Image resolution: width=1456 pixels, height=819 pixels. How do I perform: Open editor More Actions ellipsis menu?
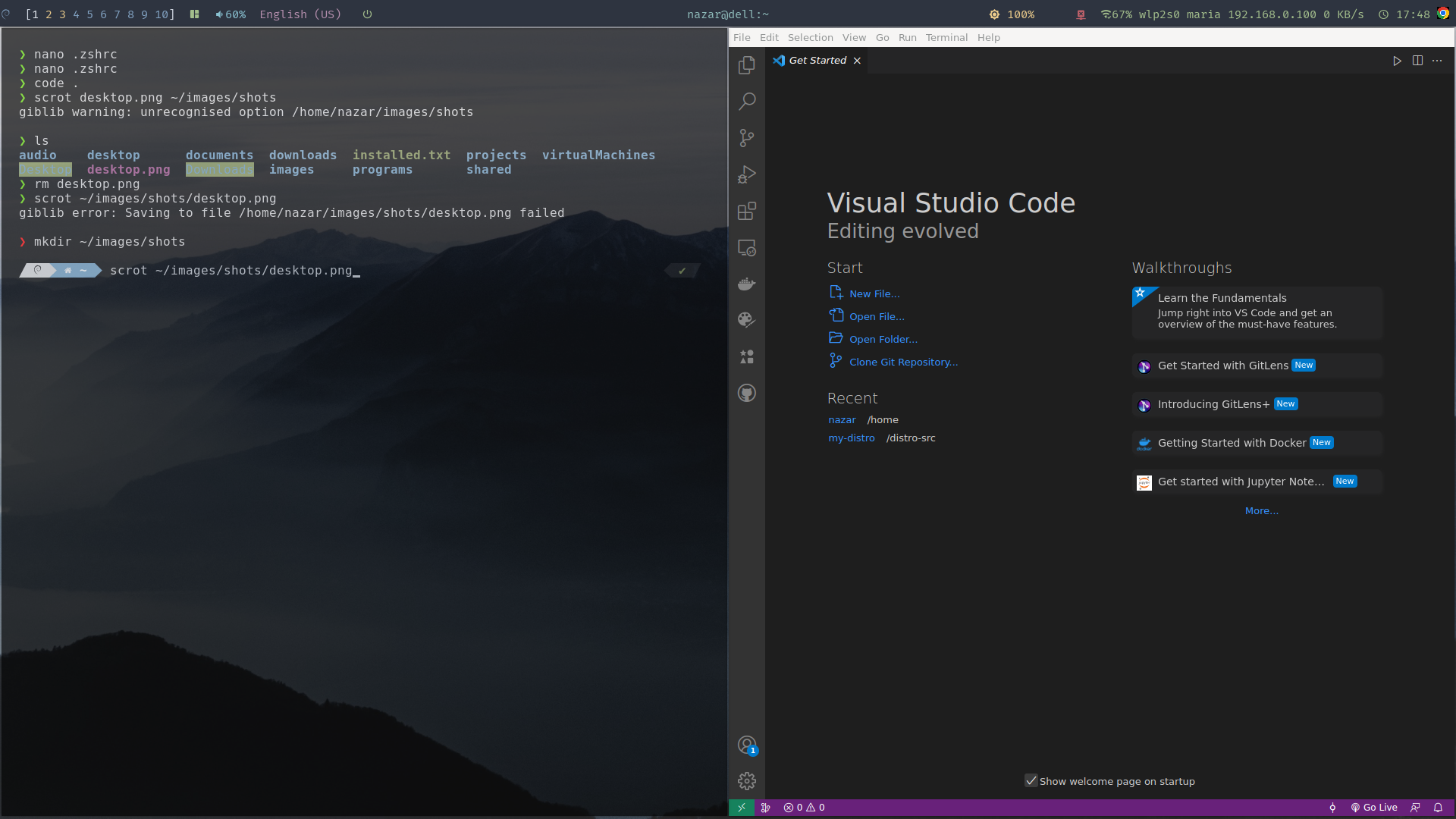(1437, 61)
